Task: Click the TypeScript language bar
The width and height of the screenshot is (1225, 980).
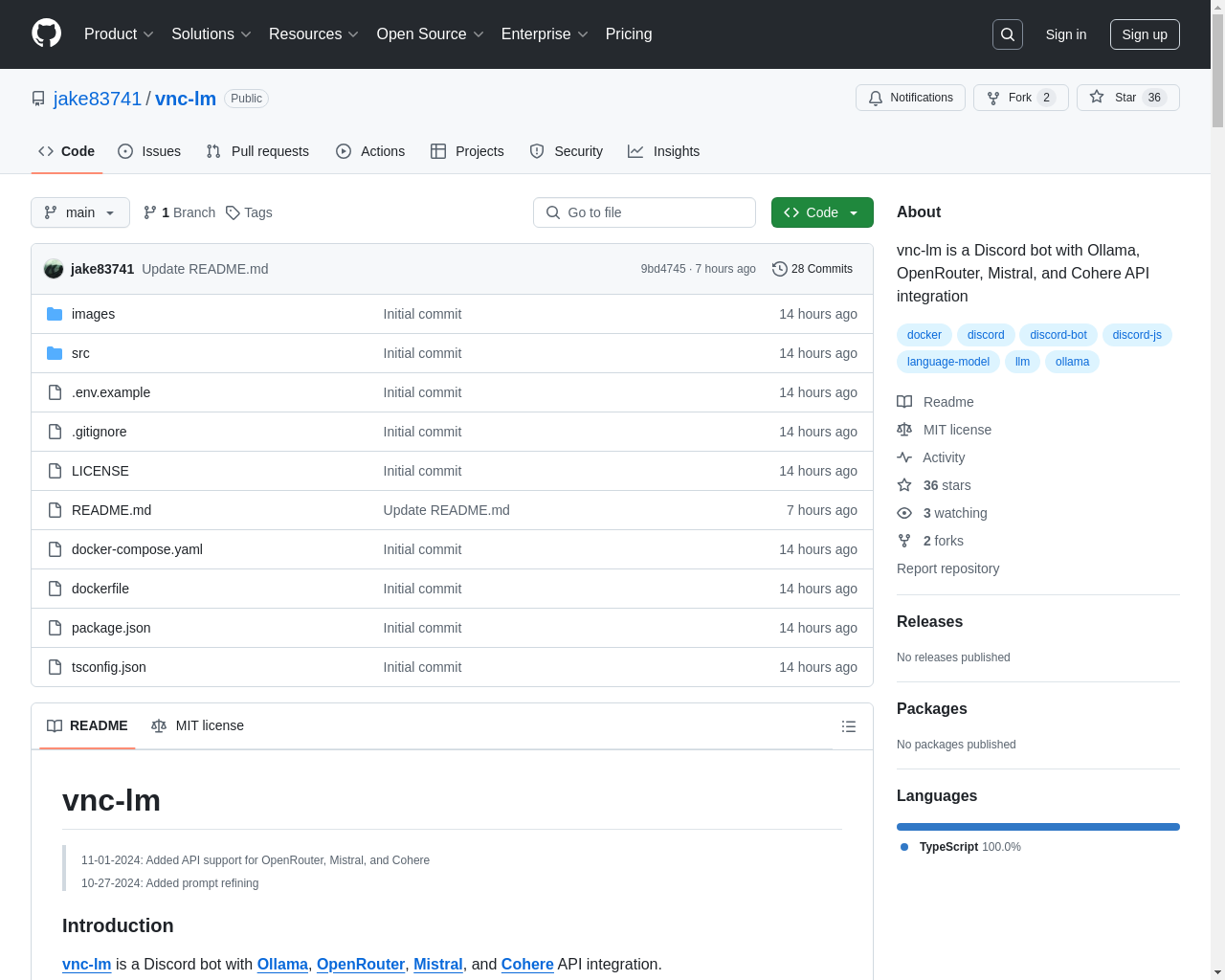Action: pos(1038,827)
